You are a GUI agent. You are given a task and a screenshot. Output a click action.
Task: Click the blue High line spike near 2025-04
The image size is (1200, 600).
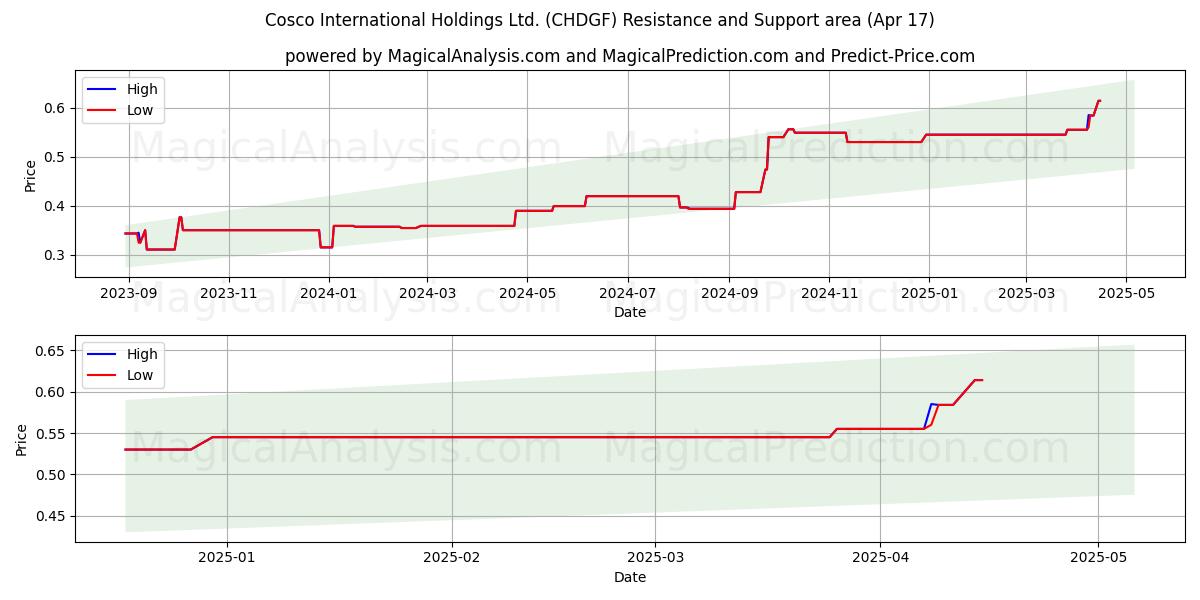(931, 405)
